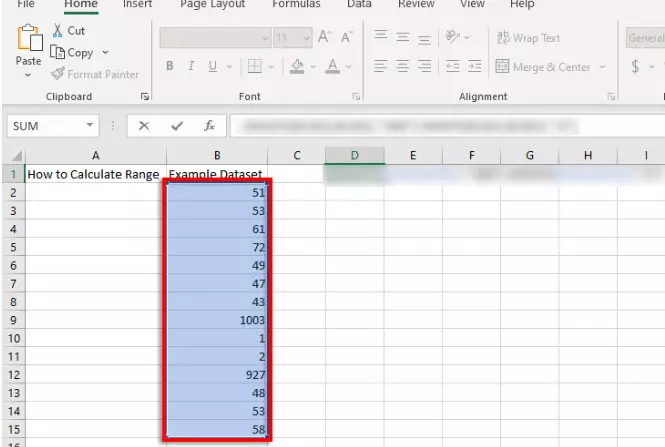Increase indent icon
This screenshot has width=665, height=447.
[x=475, y=66]
